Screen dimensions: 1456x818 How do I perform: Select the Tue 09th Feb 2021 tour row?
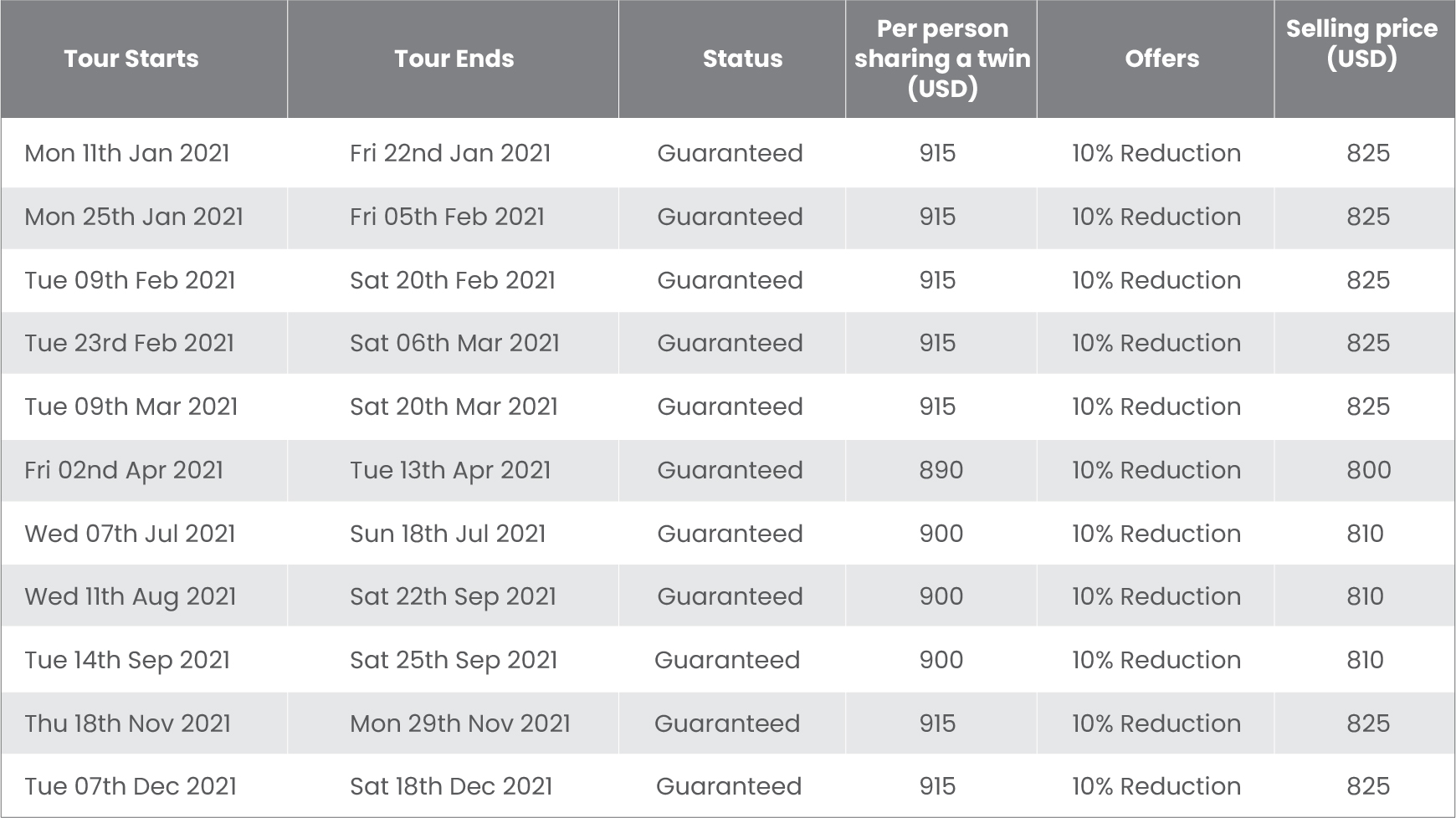coord(728,280)
